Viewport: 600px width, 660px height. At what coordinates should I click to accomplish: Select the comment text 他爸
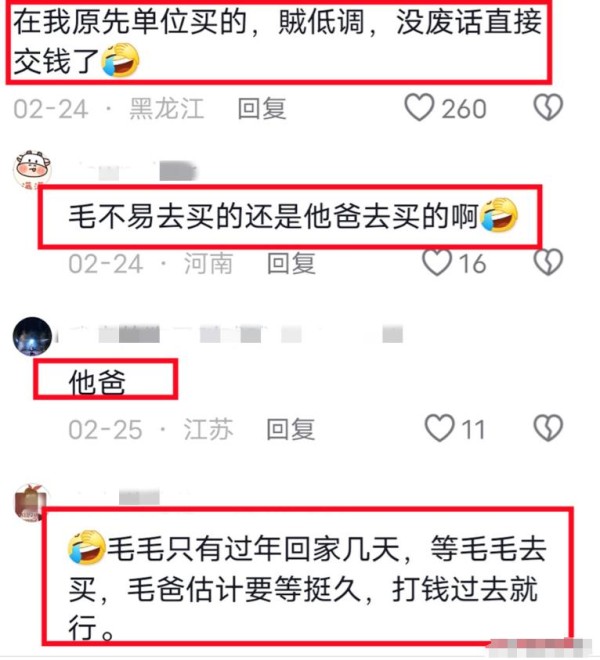(x=97, y=382)
